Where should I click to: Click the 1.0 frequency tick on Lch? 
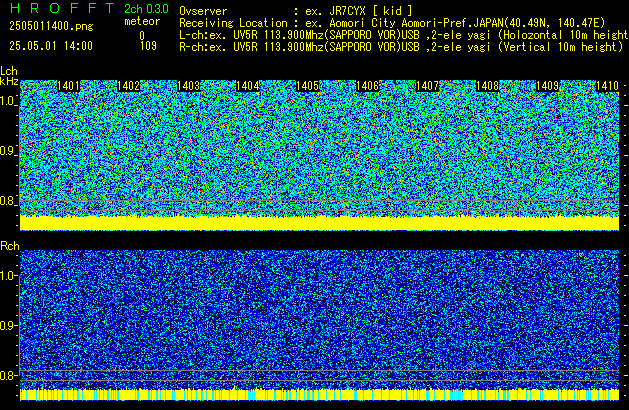click(8, 101)
